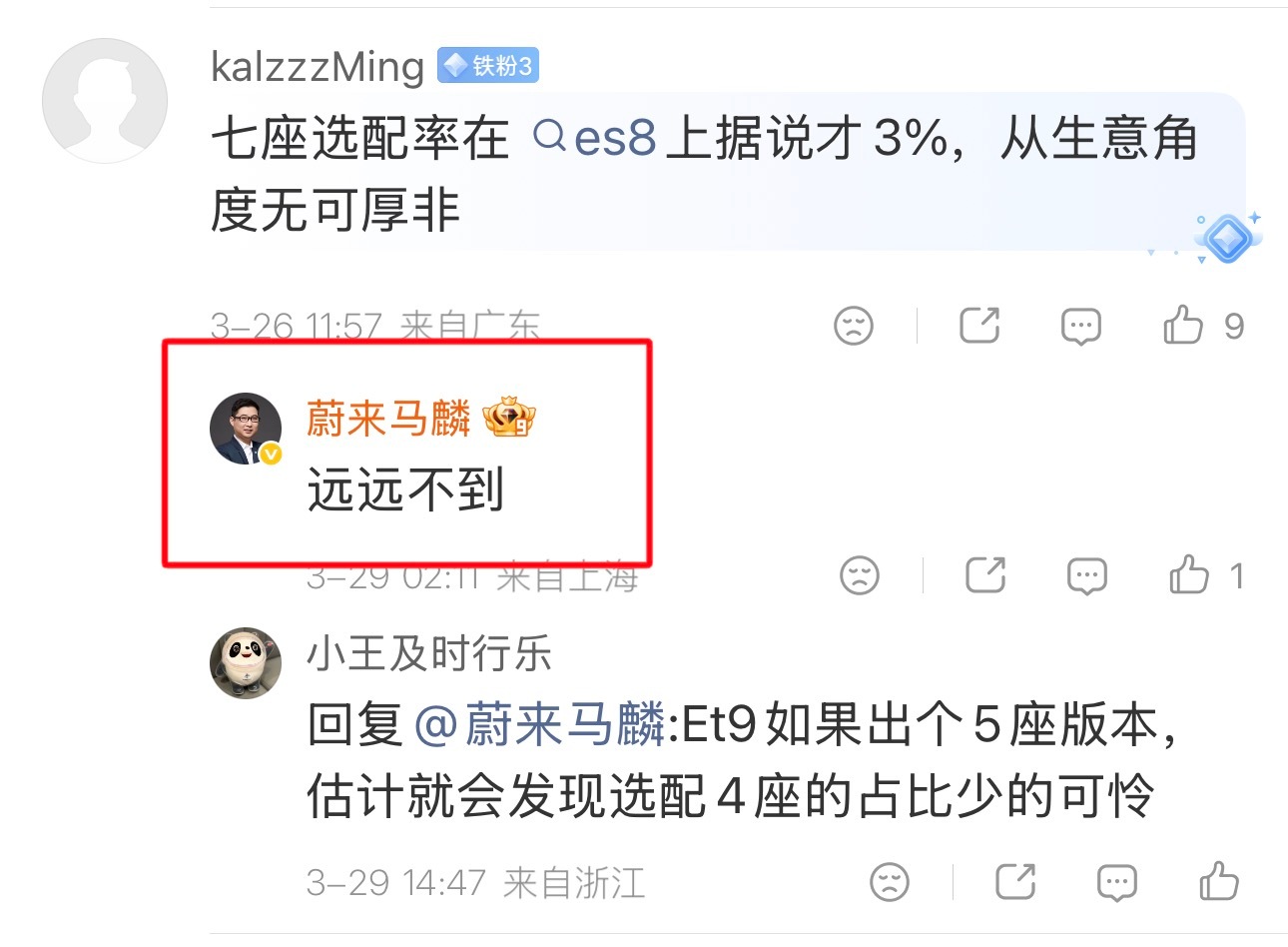Screen dimensions: 1288x947
Task: Reply to kalzzzMing's comment via bubble icon
Action: 1080,327
